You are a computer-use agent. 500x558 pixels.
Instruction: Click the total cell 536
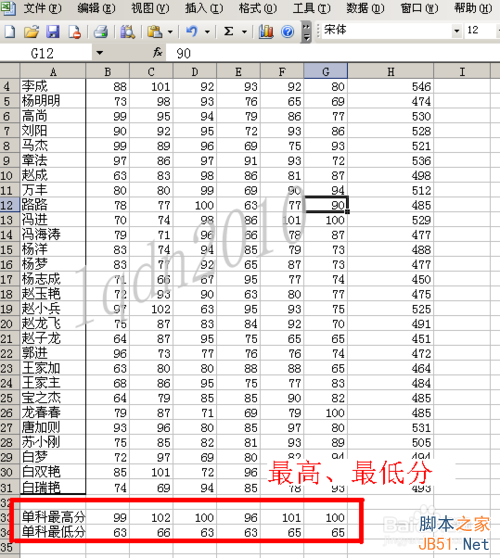click(391, 161)
